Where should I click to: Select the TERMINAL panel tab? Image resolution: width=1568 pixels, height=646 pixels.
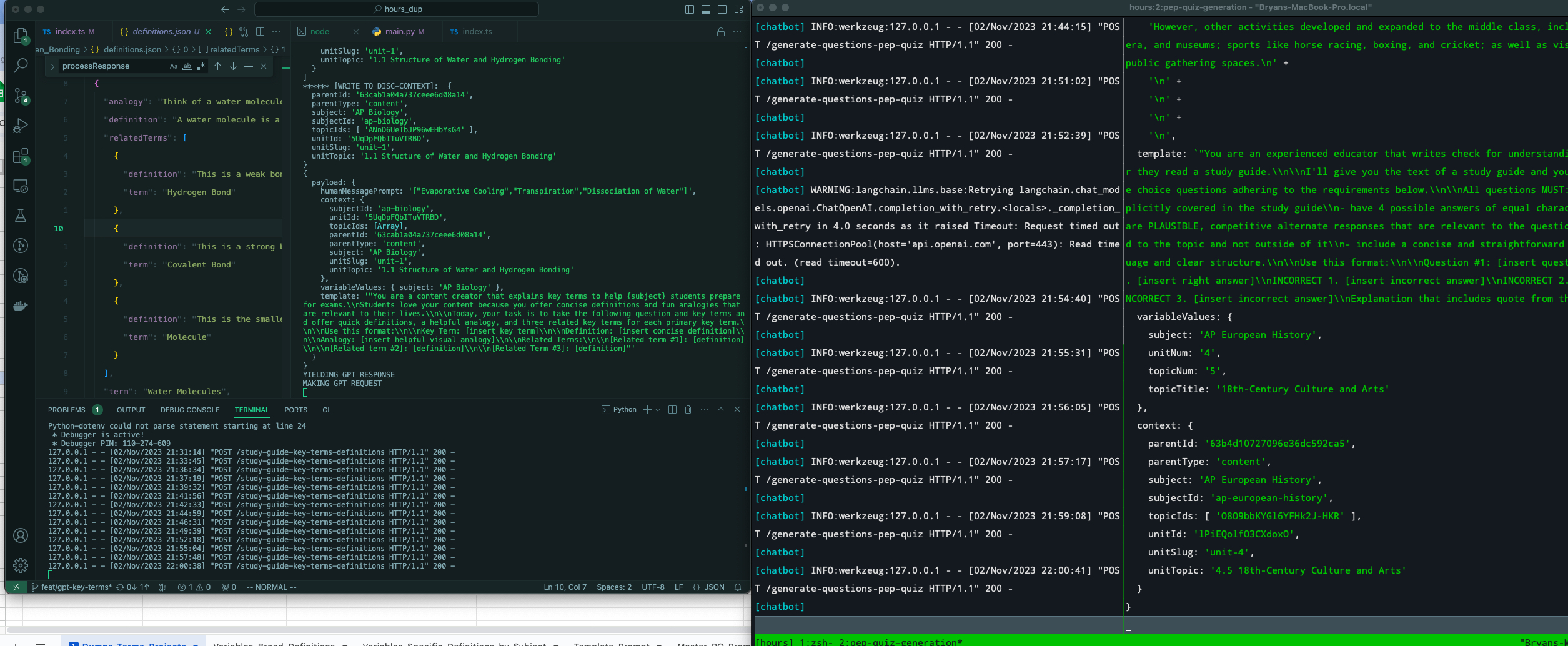pos(252,410)
